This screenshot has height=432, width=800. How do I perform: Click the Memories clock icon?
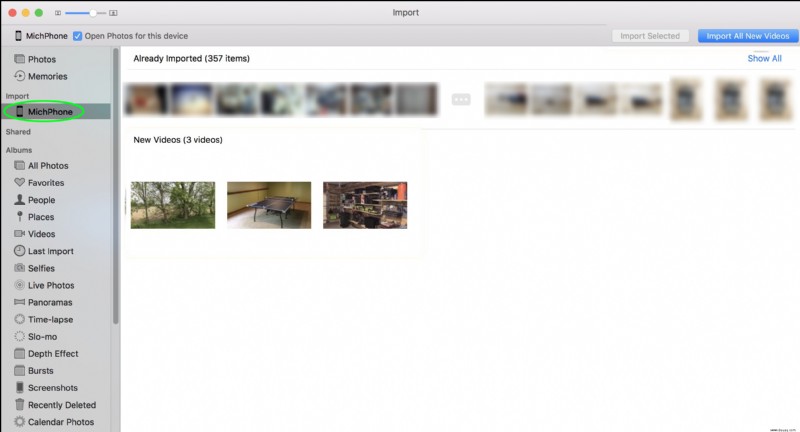point(19,76)
